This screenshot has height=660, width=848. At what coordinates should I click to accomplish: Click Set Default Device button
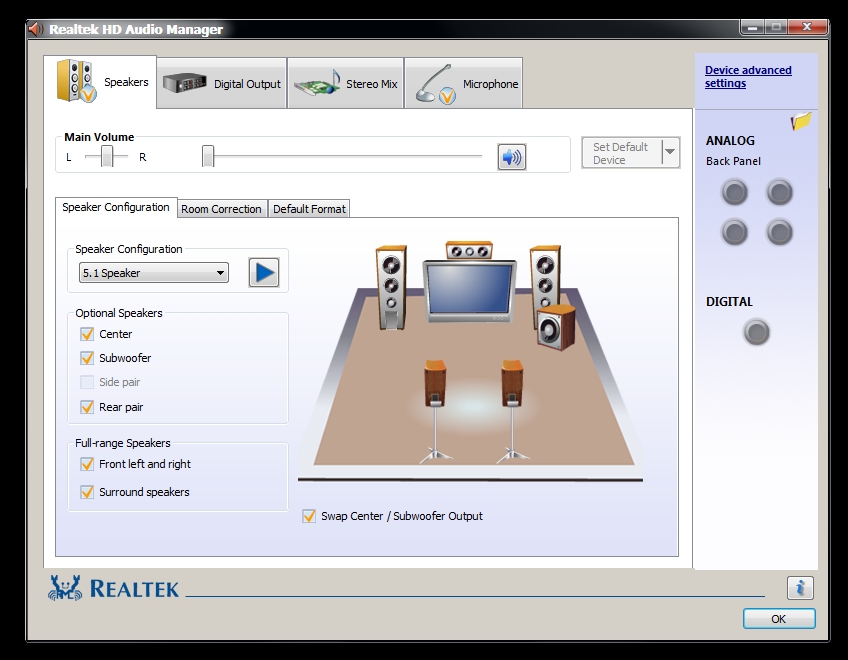point(621,153)
